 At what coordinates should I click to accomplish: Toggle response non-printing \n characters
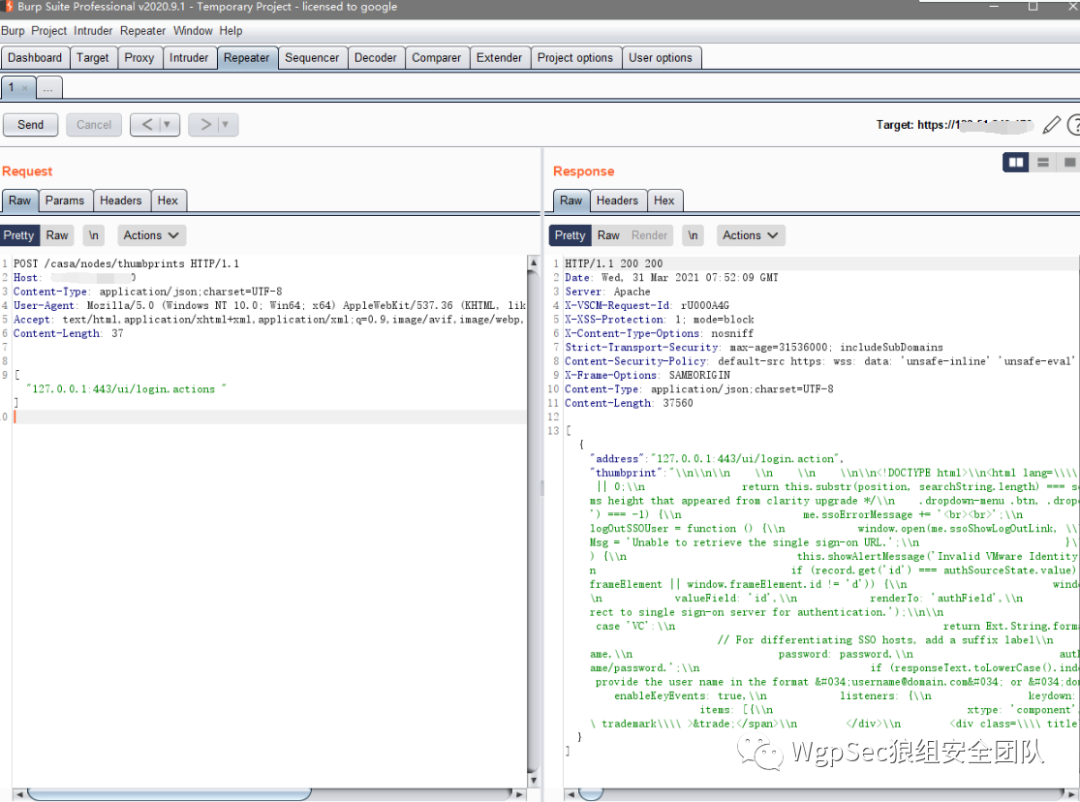[693, 236]
